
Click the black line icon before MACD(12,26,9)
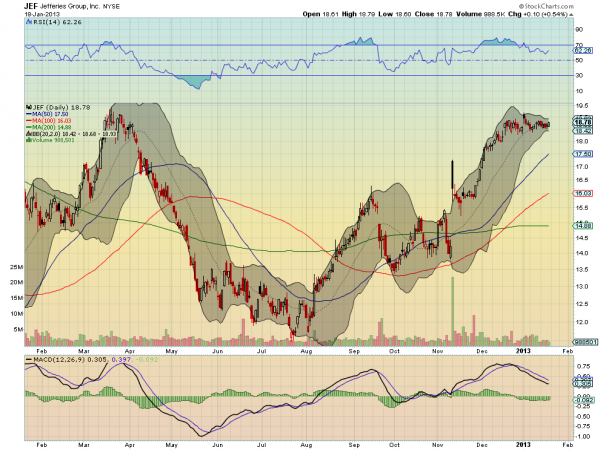tap(29, 360)
